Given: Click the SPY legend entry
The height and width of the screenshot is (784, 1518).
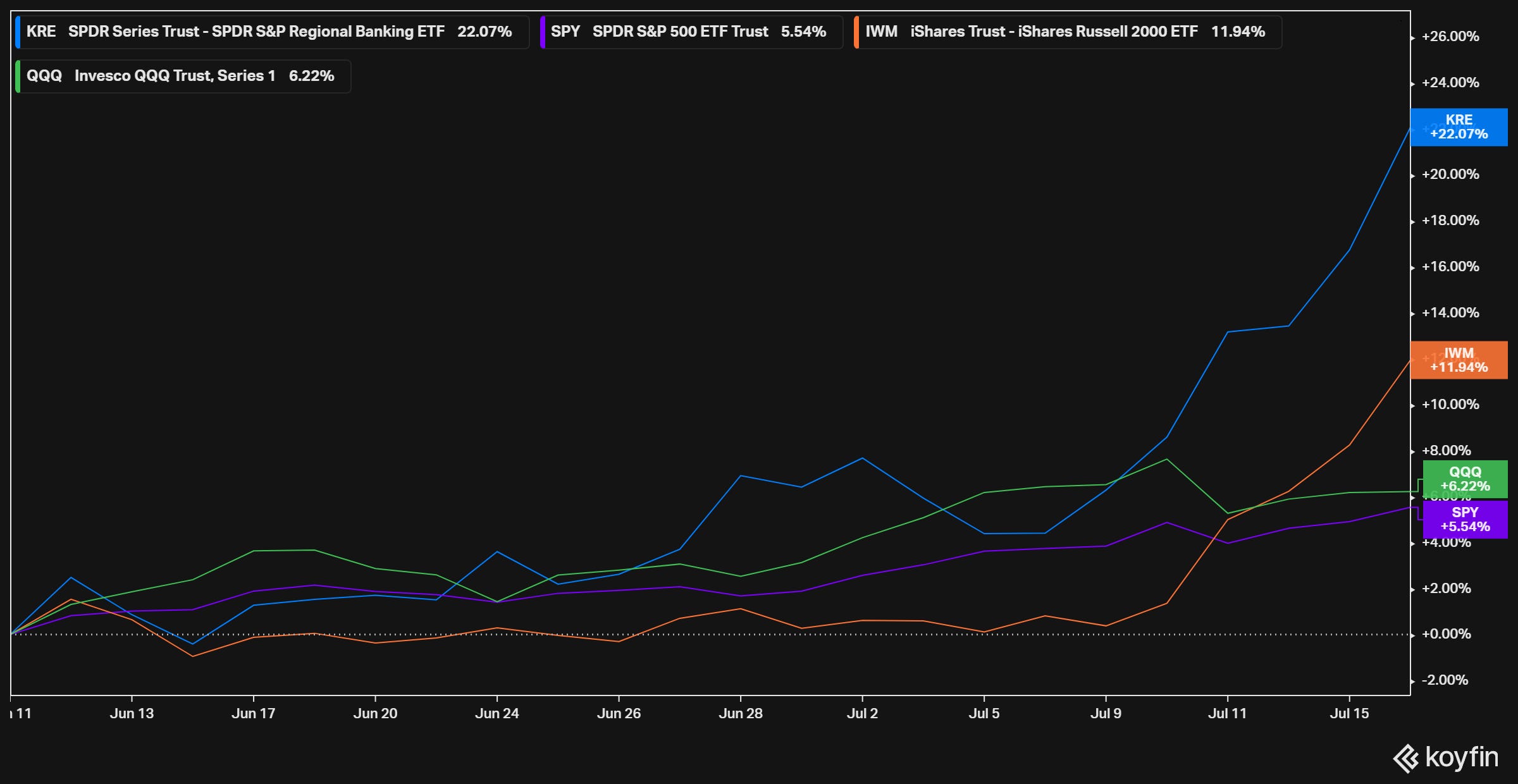Looking at the screenshot, I should click(691, 32).
